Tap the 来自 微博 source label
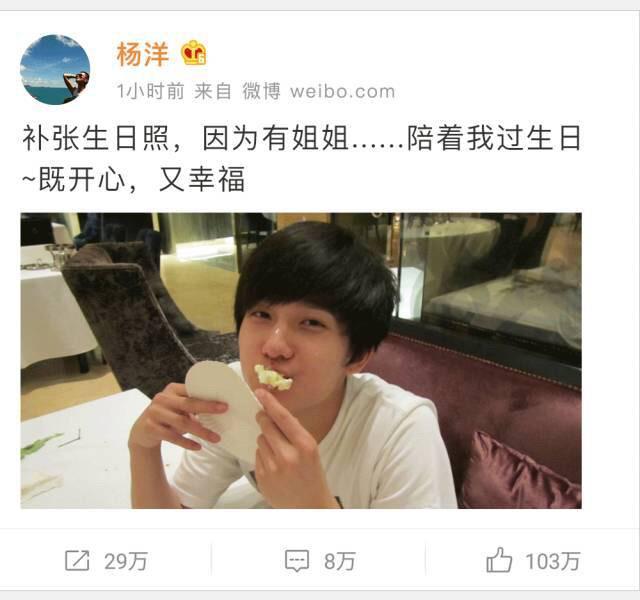The image size is (640, 600). pyautogui.click(x=237, y=91)
